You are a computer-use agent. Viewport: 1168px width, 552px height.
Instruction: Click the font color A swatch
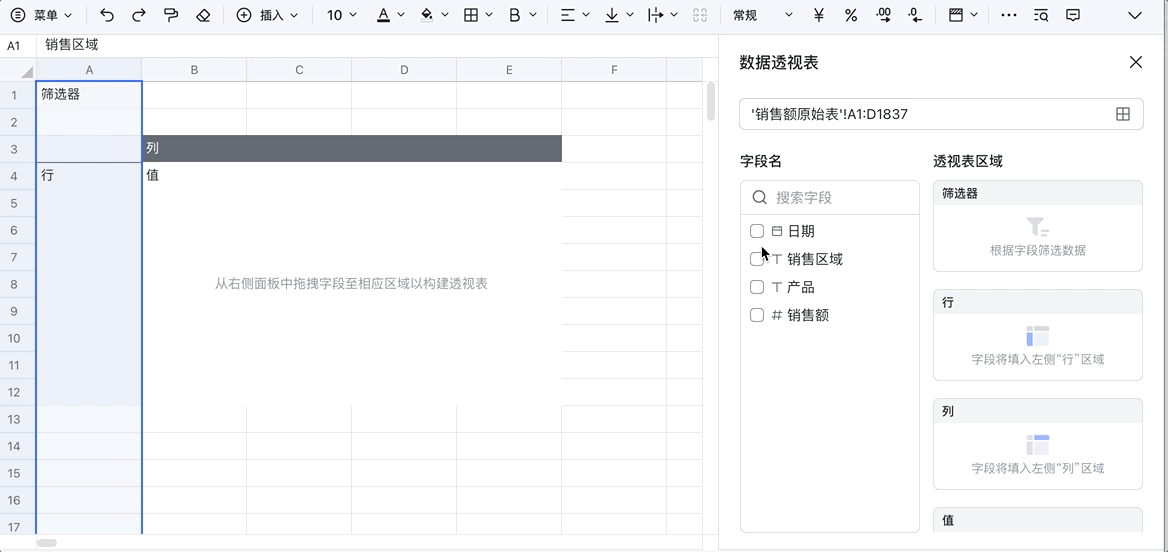click(x=384, y=15)
